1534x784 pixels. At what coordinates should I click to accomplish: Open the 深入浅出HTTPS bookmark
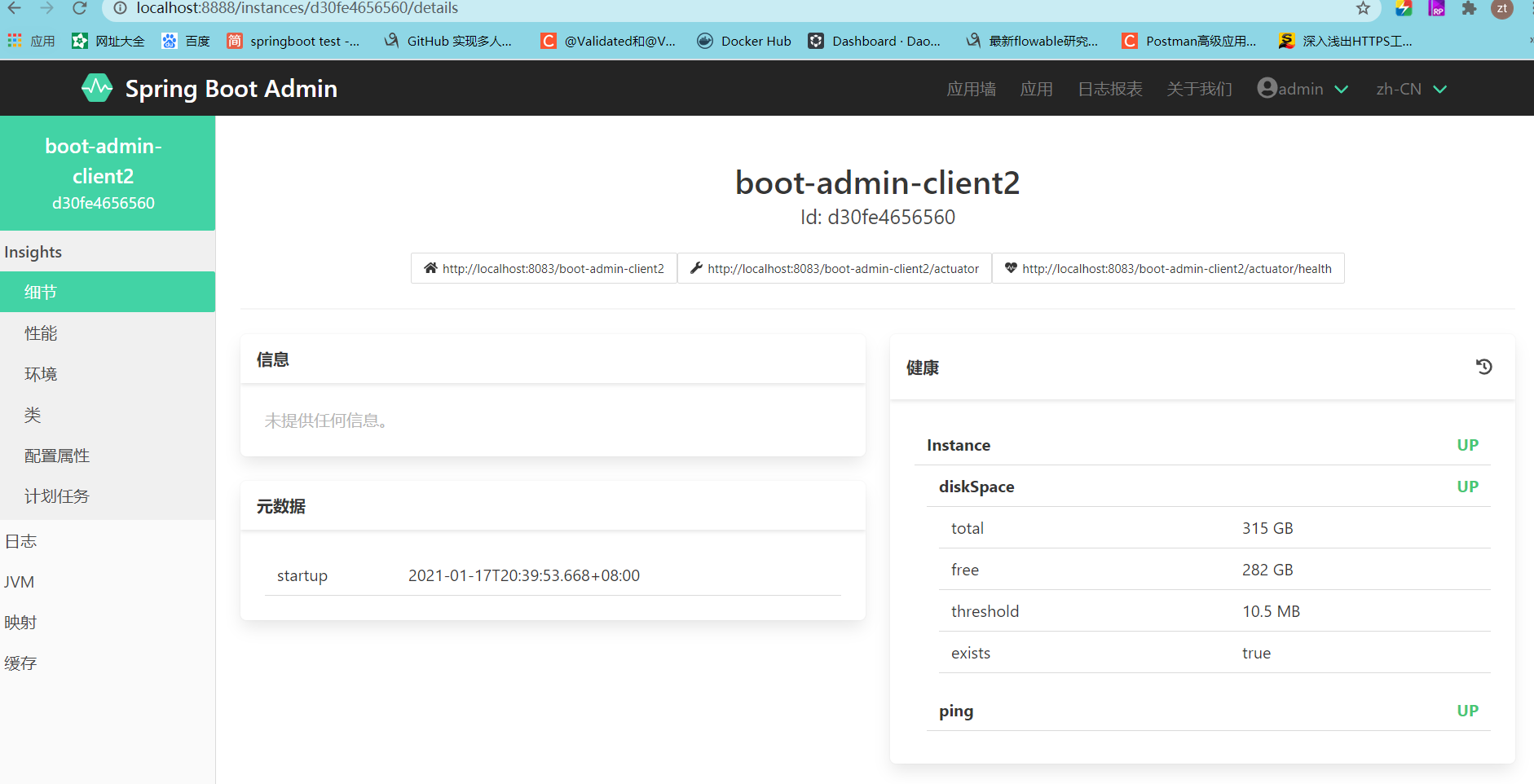[1346, 41]
